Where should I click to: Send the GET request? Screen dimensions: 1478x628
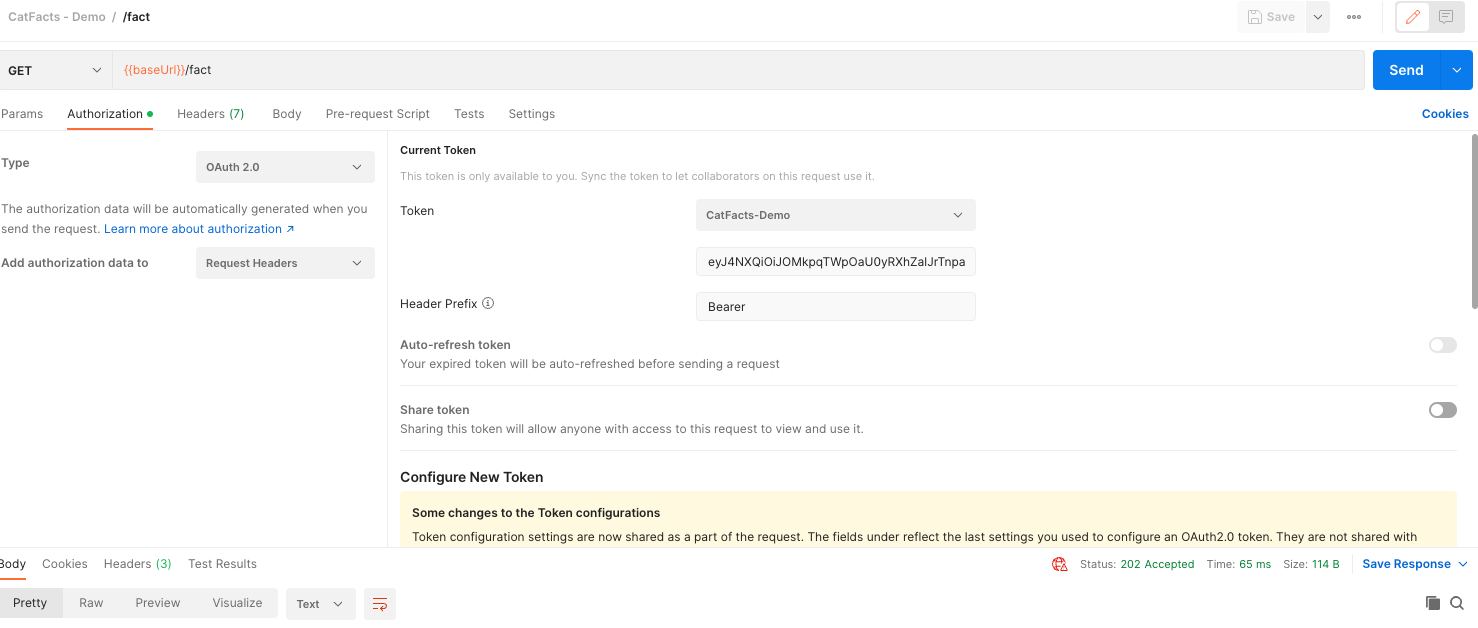click(x=1406, y=70)
